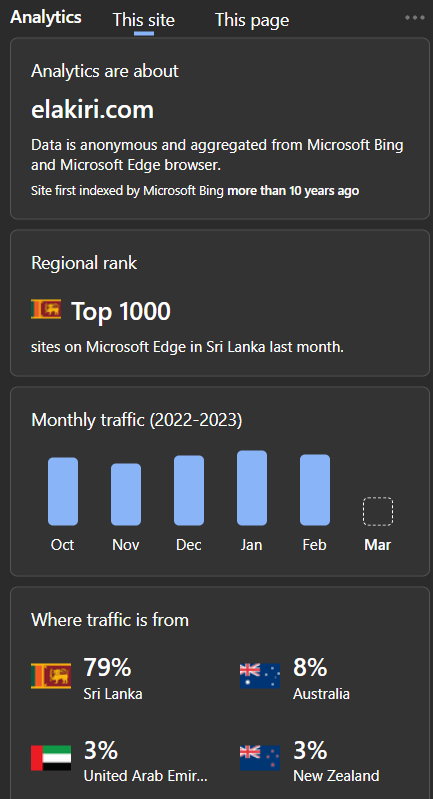Image resolution: width=433 pixels, height=799 pixels.
Task: Select the December traffic bar
Action: click(x=189, y=490)
